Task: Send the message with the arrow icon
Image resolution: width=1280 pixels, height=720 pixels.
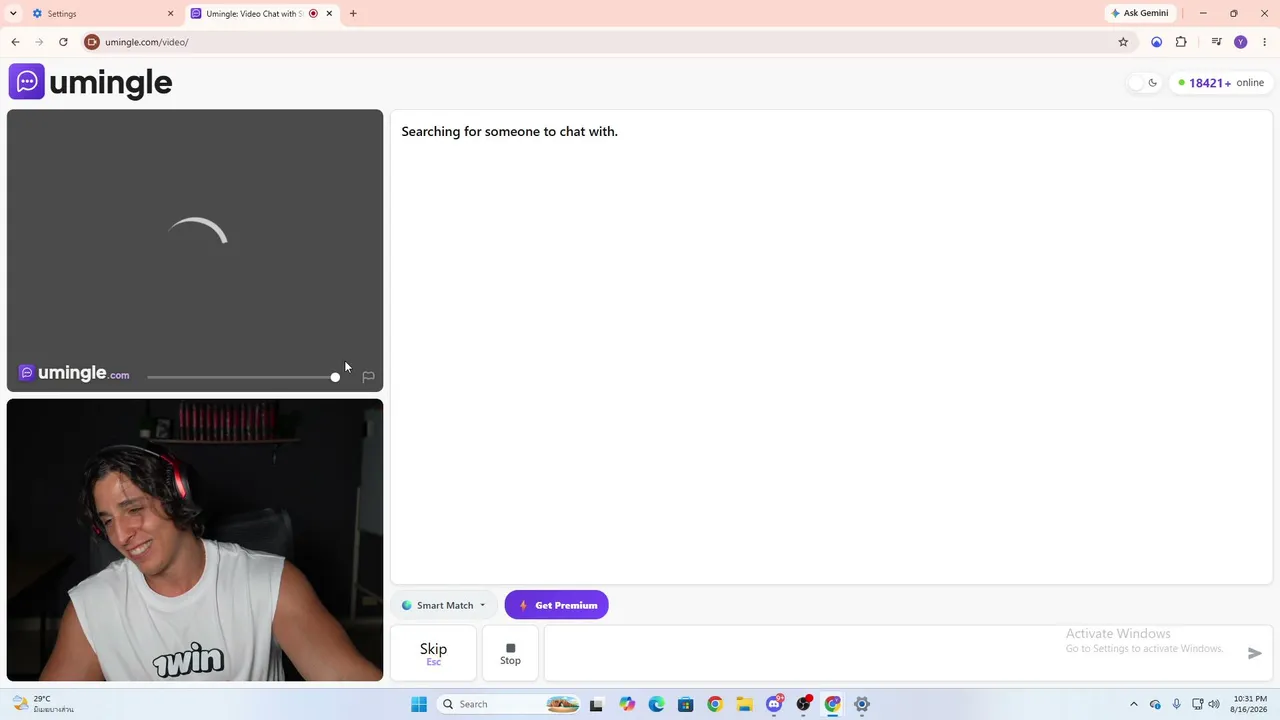Action: (x=1255, y=653)
